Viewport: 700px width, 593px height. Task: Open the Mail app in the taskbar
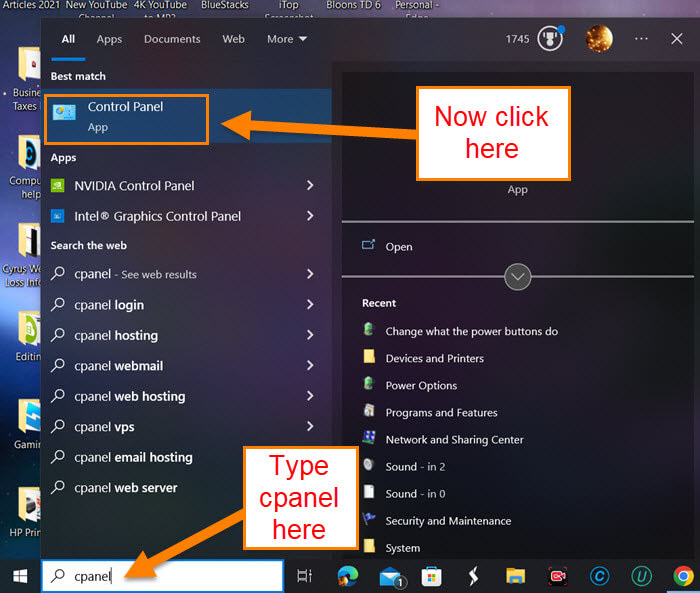point(391,576)
